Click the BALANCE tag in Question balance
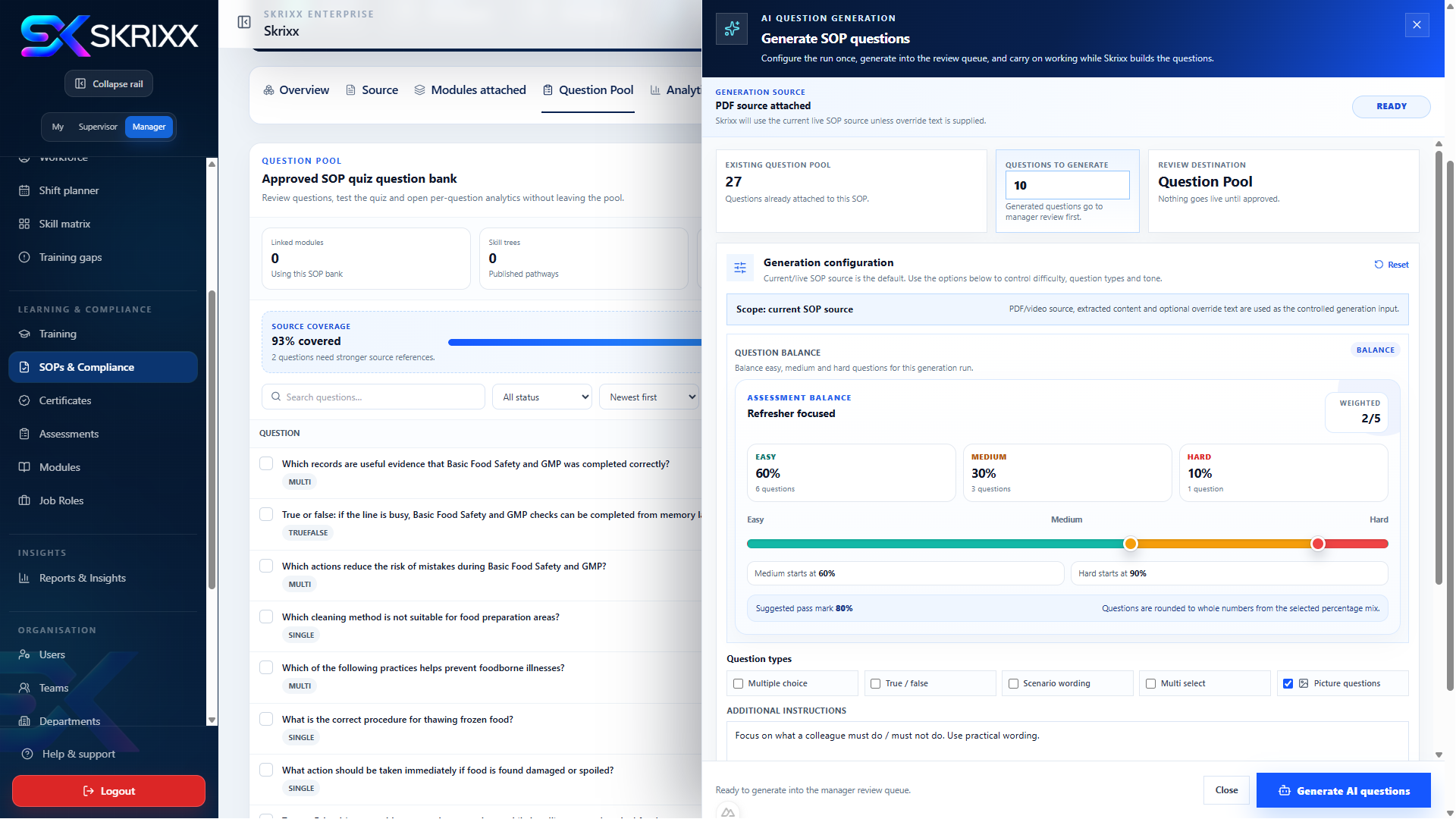 click(1376, 350)
